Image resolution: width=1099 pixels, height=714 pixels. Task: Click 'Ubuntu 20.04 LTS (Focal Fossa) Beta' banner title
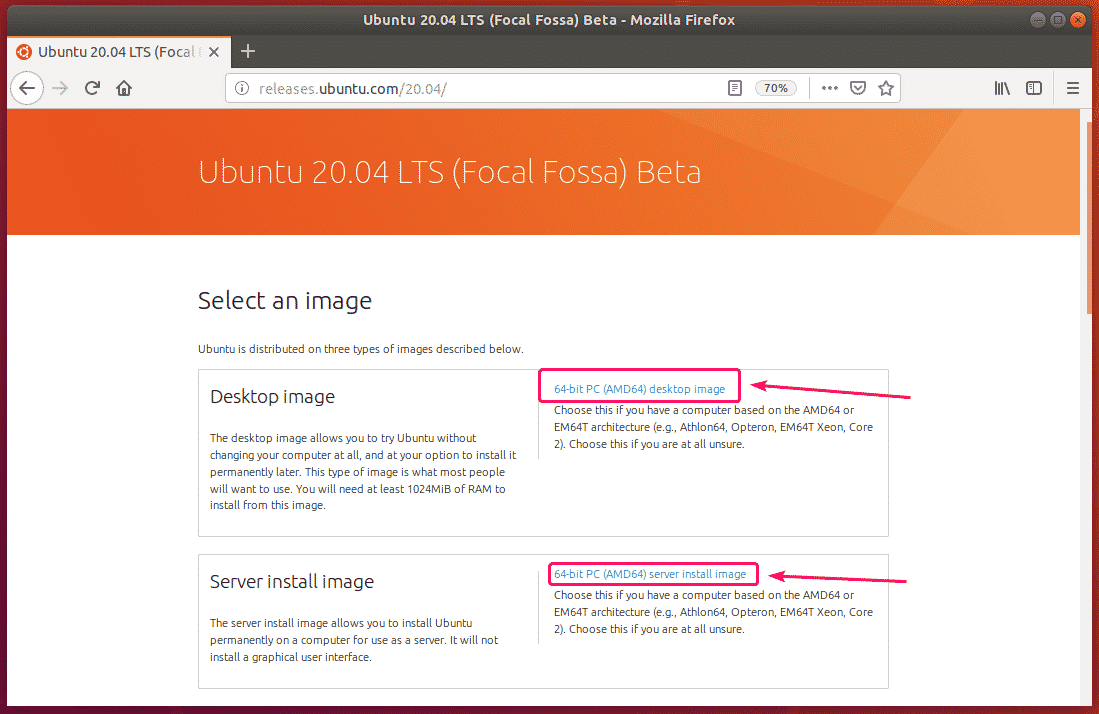449,172
